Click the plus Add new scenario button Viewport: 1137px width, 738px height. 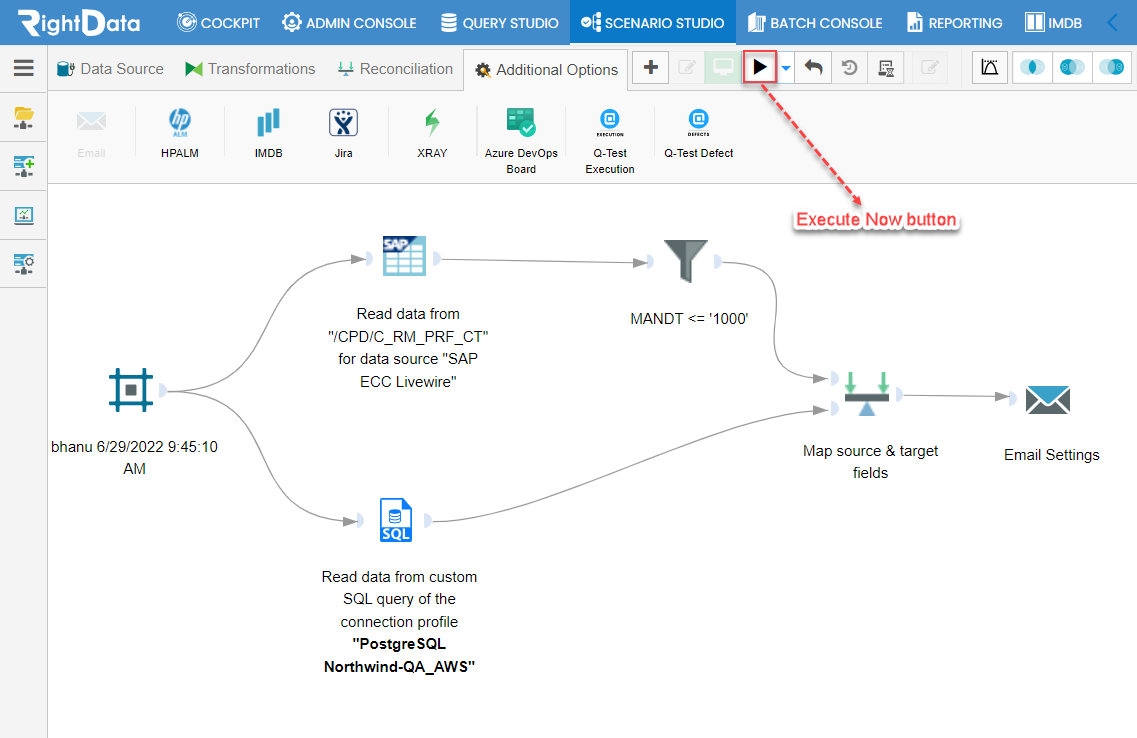coord(650,67)
